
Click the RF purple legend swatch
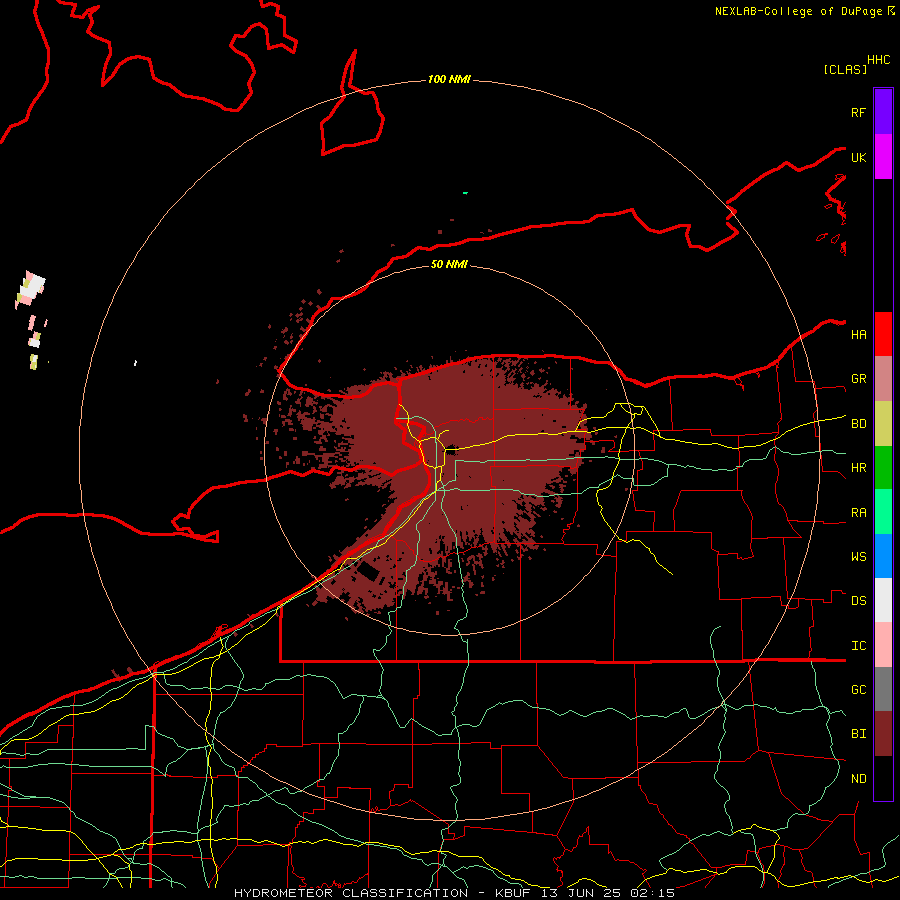click(x=883, y=112)
